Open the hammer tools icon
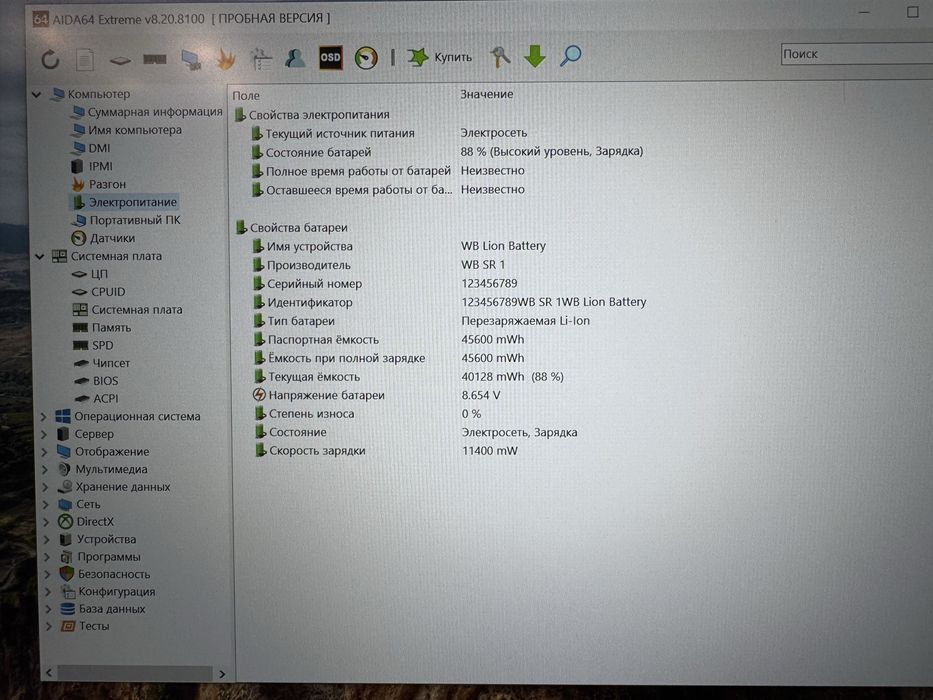The image size is (933, 700). pyautogui.click(x=500, y=57)
